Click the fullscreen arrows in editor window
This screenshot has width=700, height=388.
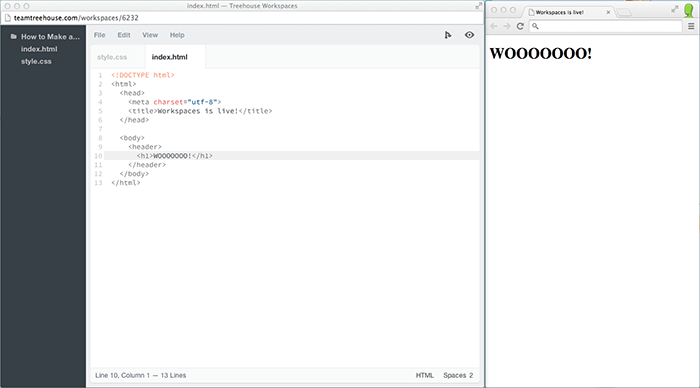point(479,6)
